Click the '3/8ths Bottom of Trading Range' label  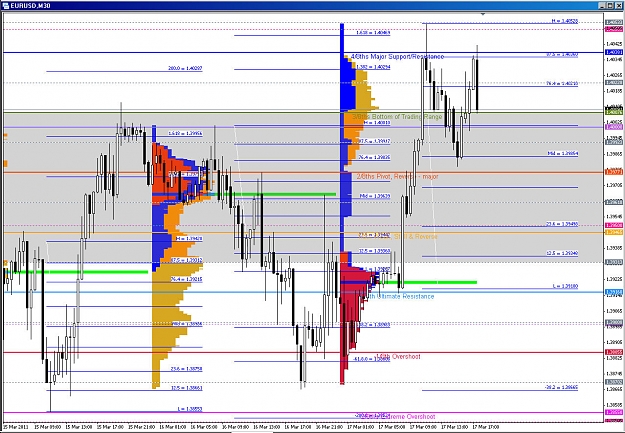point(397,116)
